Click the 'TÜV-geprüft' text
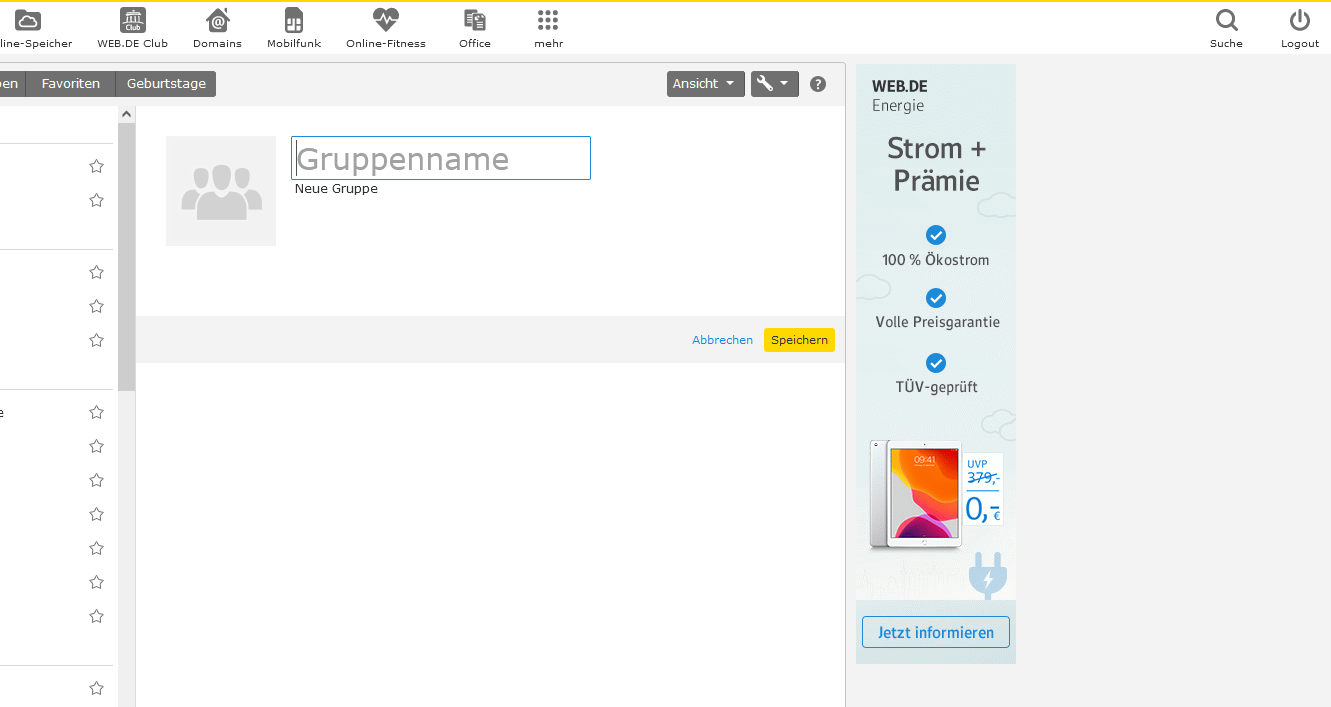1331x707 pixels. [937, 387]
